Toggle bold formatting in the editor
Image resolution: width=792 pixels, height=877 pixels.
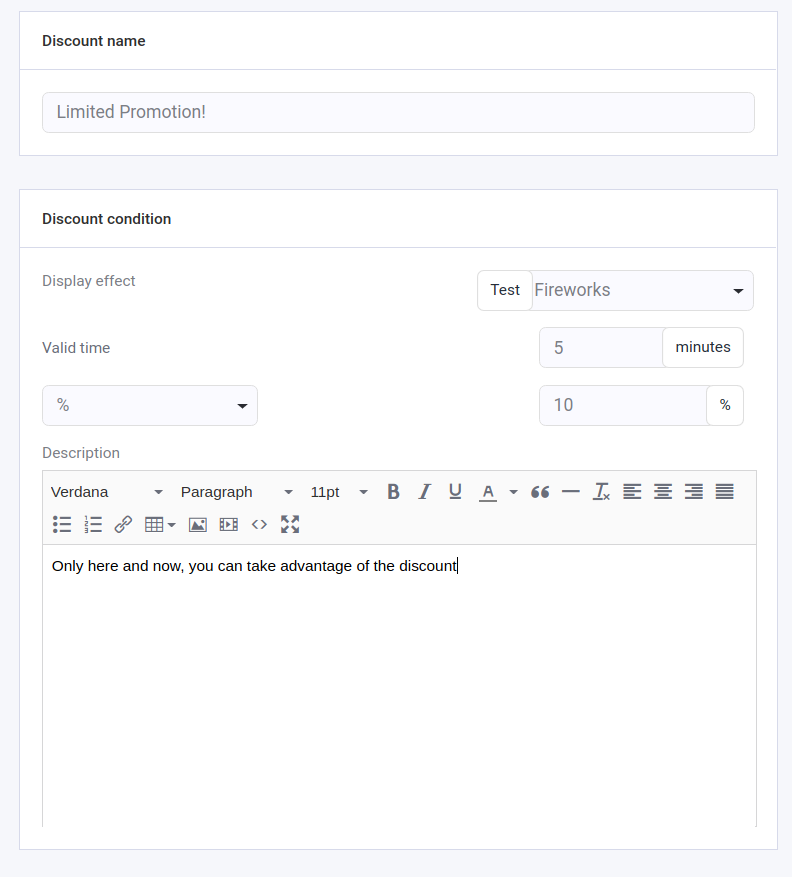[394, 492]
